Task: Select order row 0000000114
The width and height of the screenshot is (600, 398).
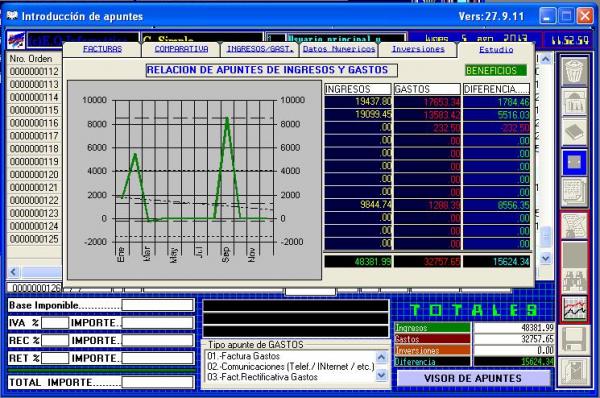Action: coord(34,97)
